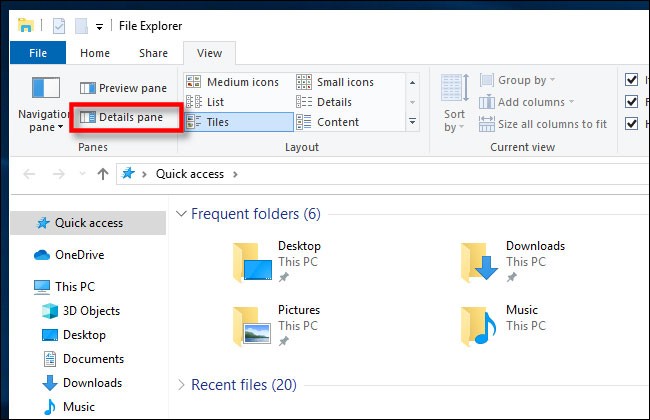Click the Up arrow navigation button

(102, 174)
